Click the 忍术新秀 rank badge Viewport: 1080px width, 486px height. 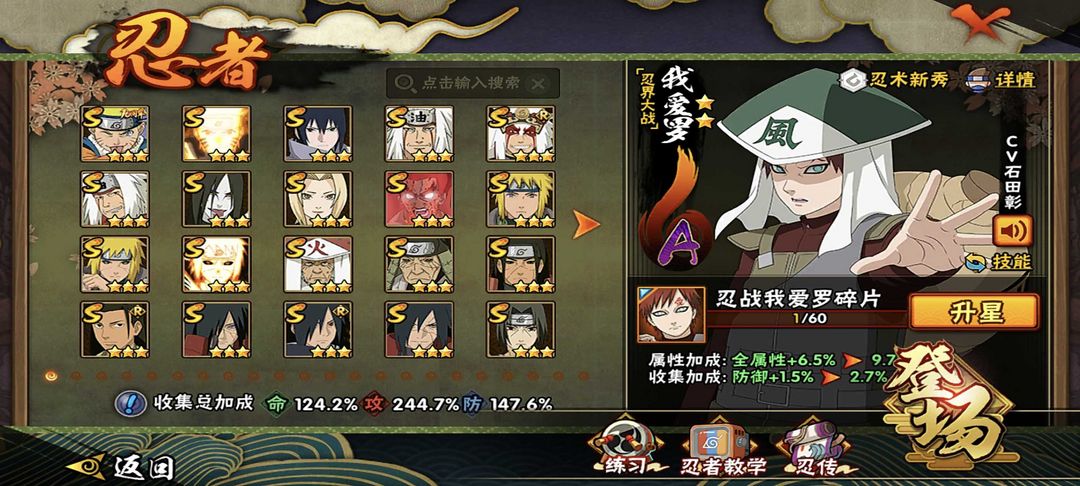click(894, 79)
